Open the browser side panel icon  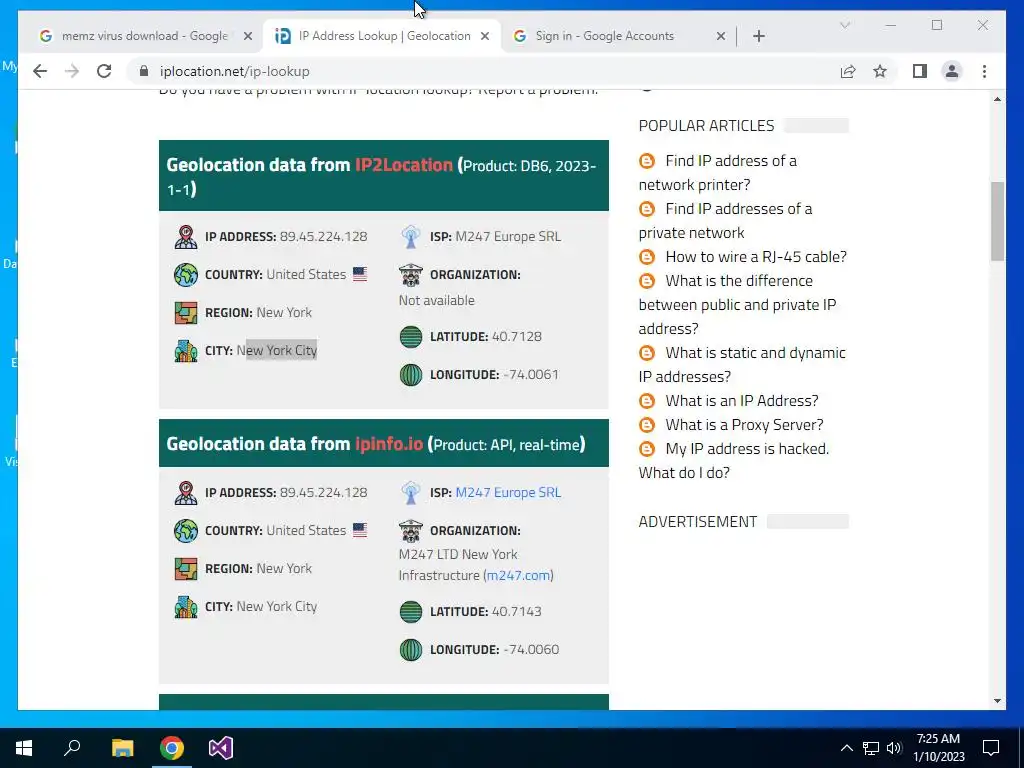click(920, 71)
